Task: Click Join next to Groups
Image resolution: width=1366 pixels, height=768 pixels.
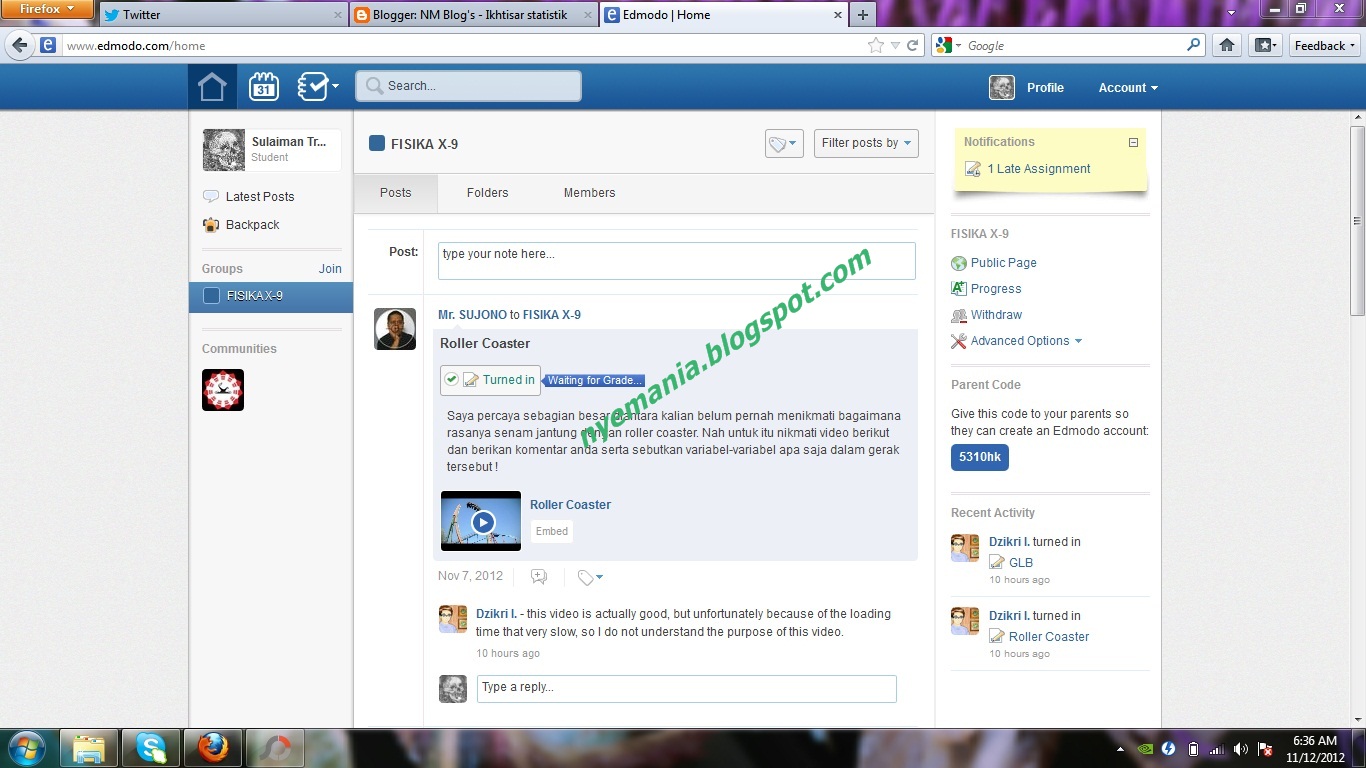Action: coord(330,268)
